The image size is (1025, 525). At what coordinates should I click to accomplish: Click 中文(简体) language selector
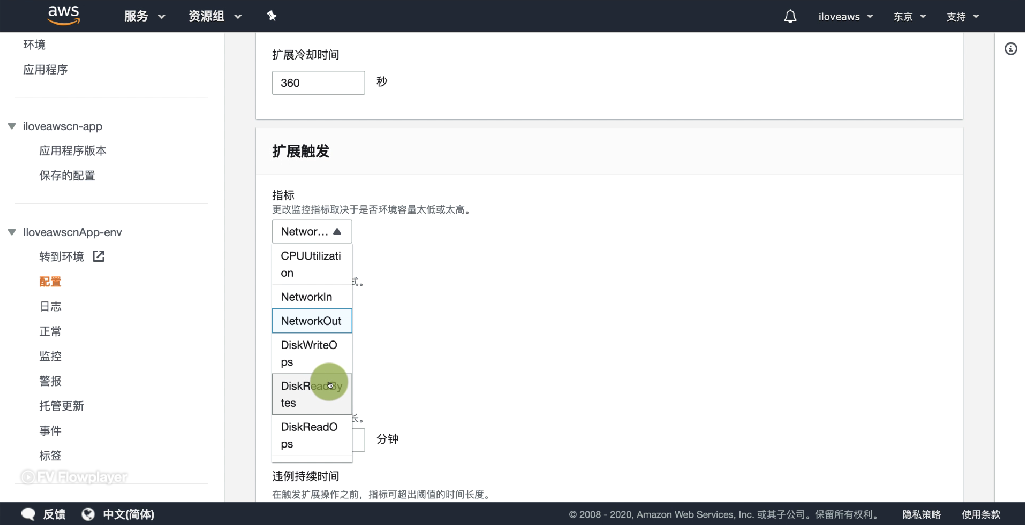tap(129, 515)
